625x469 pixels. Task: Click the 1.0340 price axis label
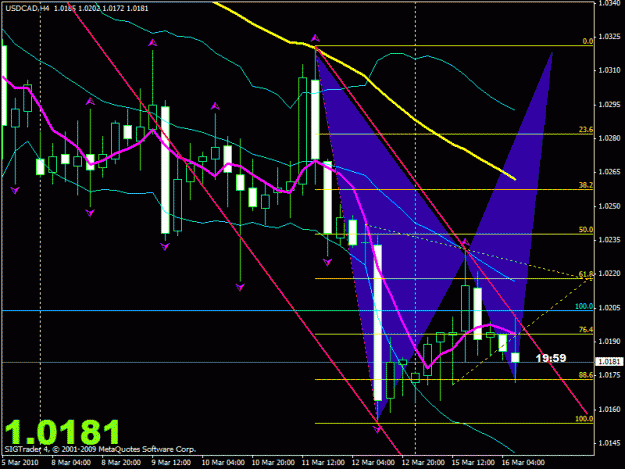pyautogui.click(x=609, y=4)
